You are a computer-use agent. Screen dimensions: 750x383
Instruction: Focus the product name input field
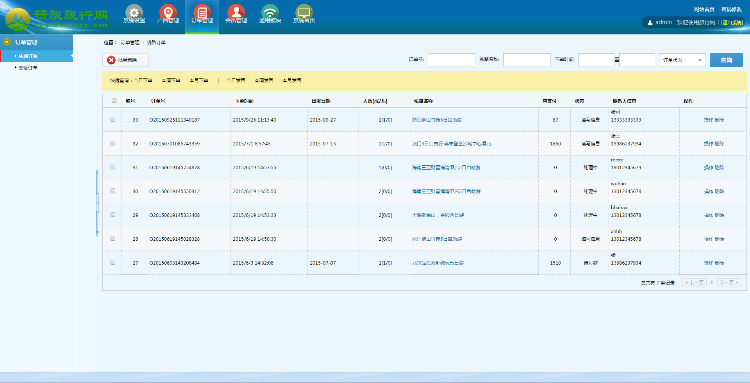(x=527, y=60)
